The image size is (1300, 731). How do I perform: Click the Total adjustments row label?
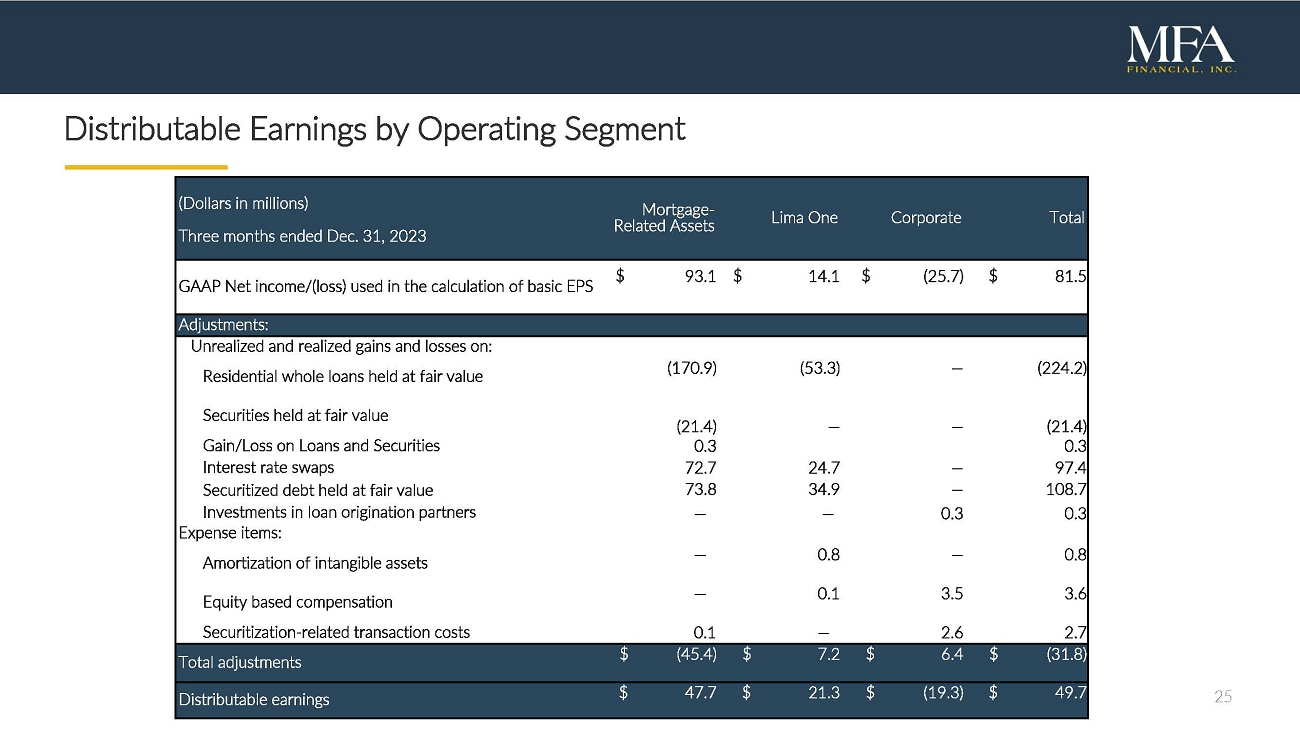(239, 662)
